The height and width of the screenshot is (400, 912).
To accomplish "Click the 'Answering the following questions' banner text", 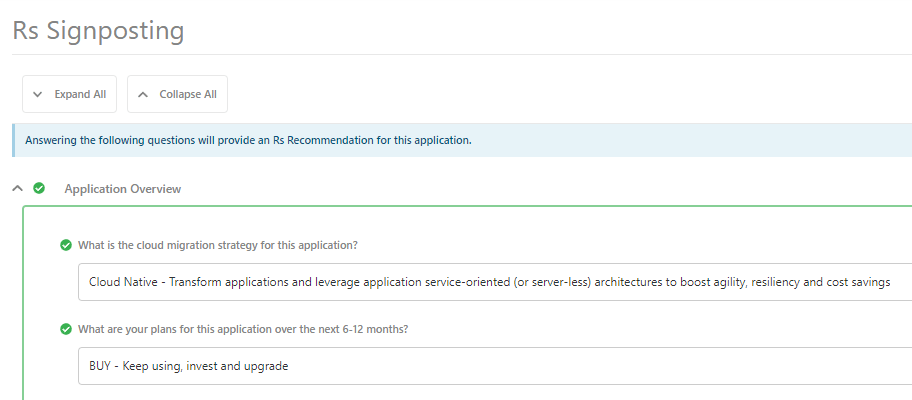I will 248,140.
